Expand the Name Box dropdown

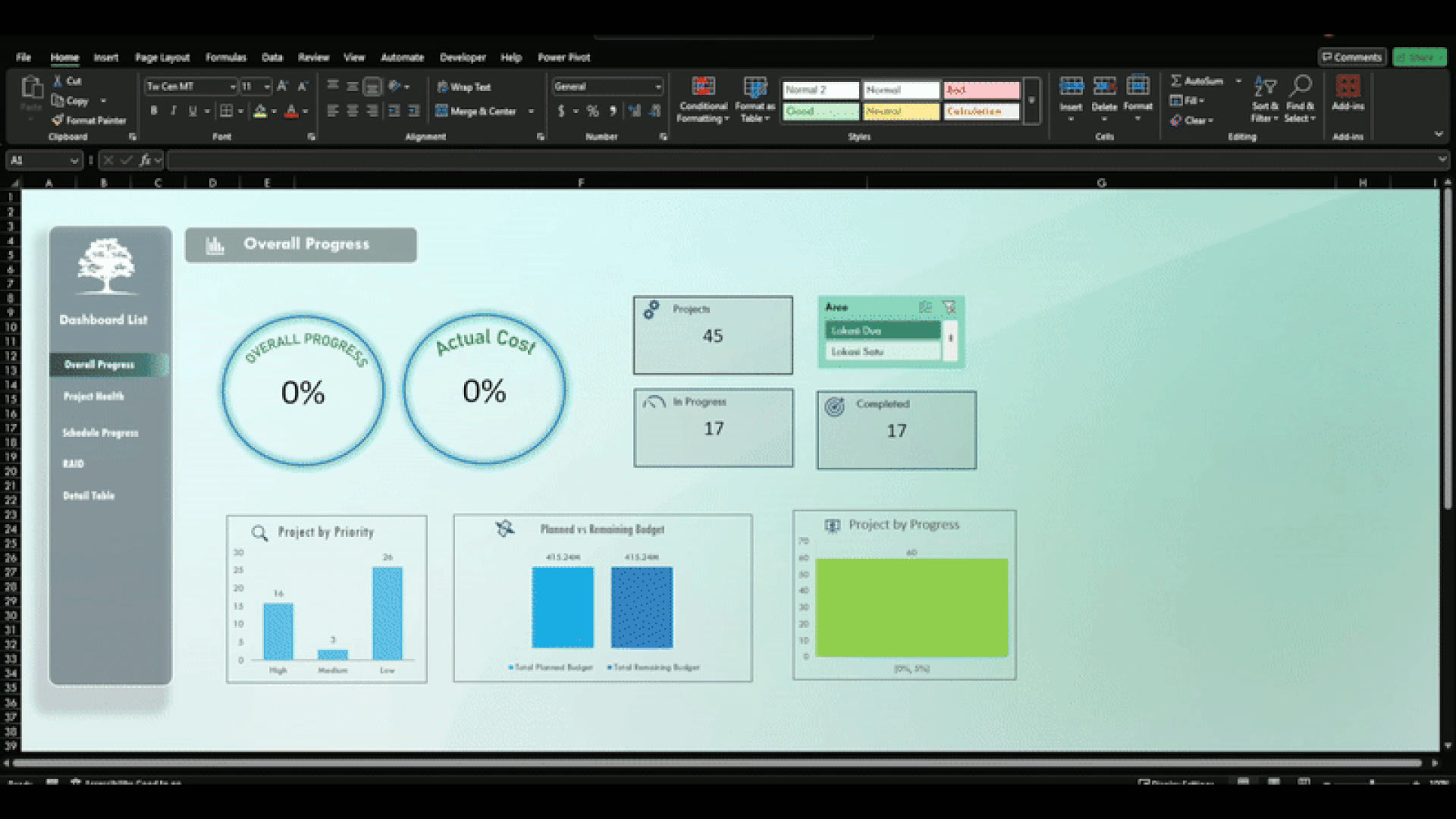[74, 160]
